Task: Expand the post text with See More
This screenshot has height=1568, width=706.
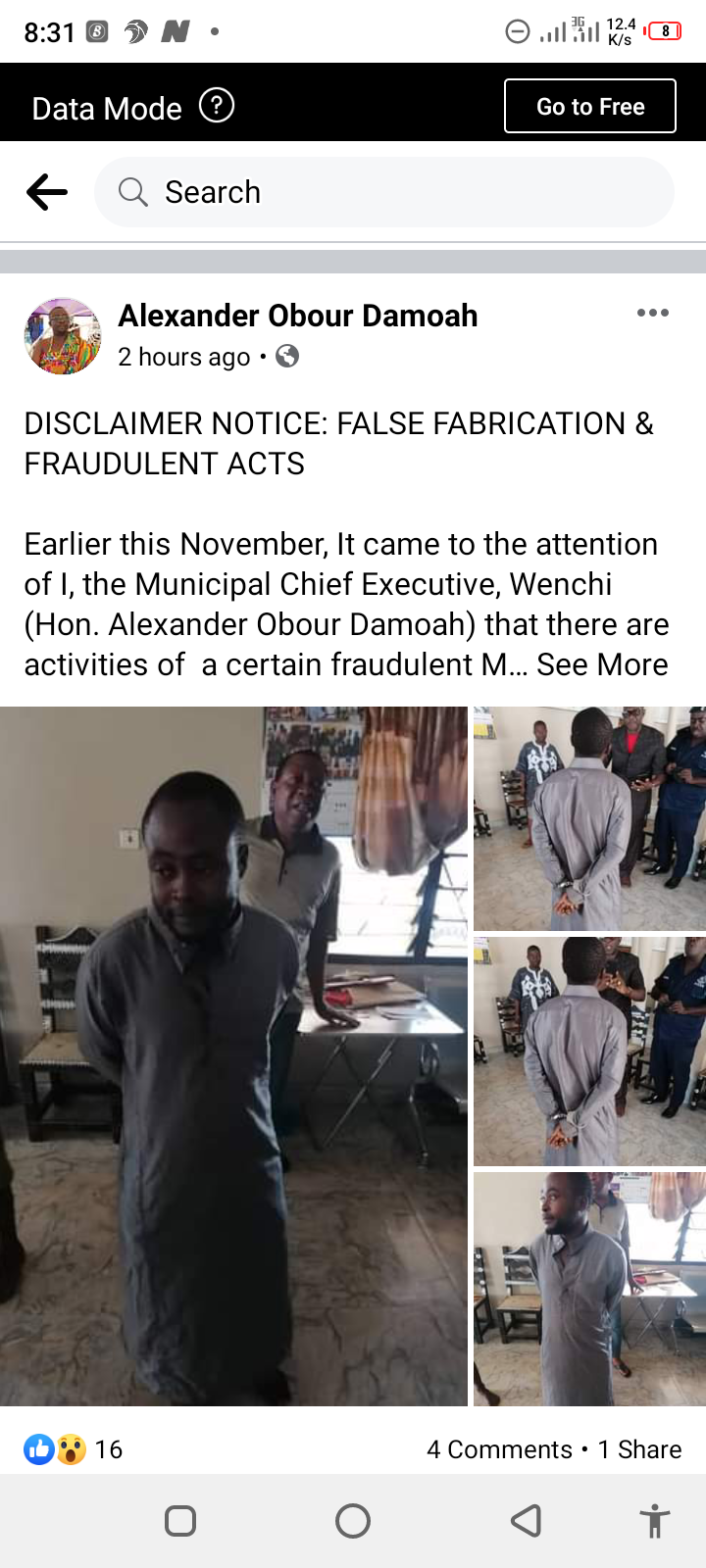Action: tap(602, 664)
